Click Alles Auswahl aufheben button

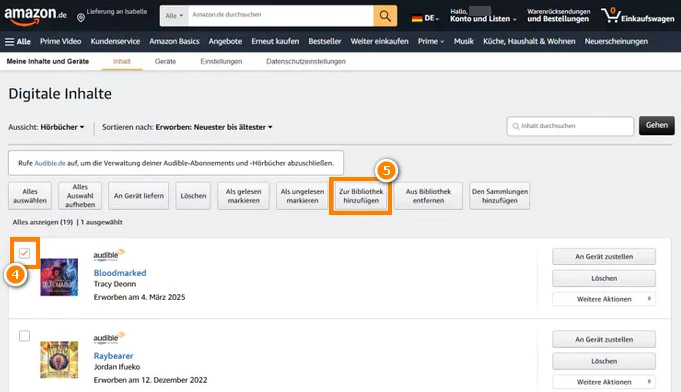tap(80, 196)
